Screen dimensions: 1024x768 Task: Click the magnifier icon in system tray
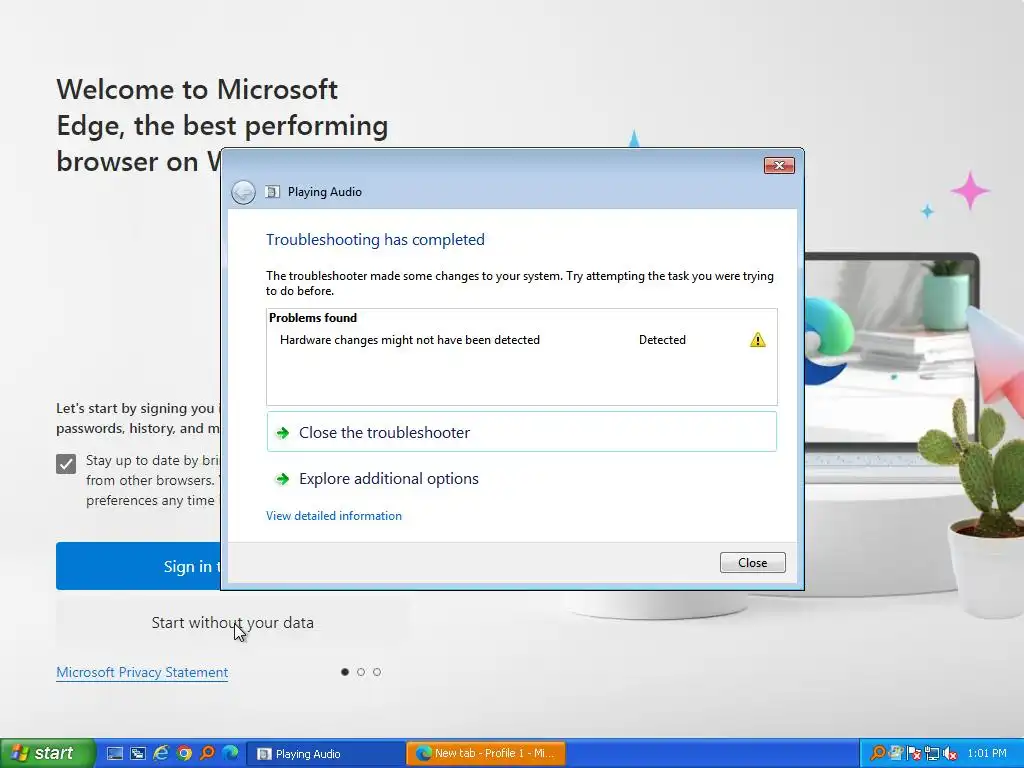pos(877,754)
